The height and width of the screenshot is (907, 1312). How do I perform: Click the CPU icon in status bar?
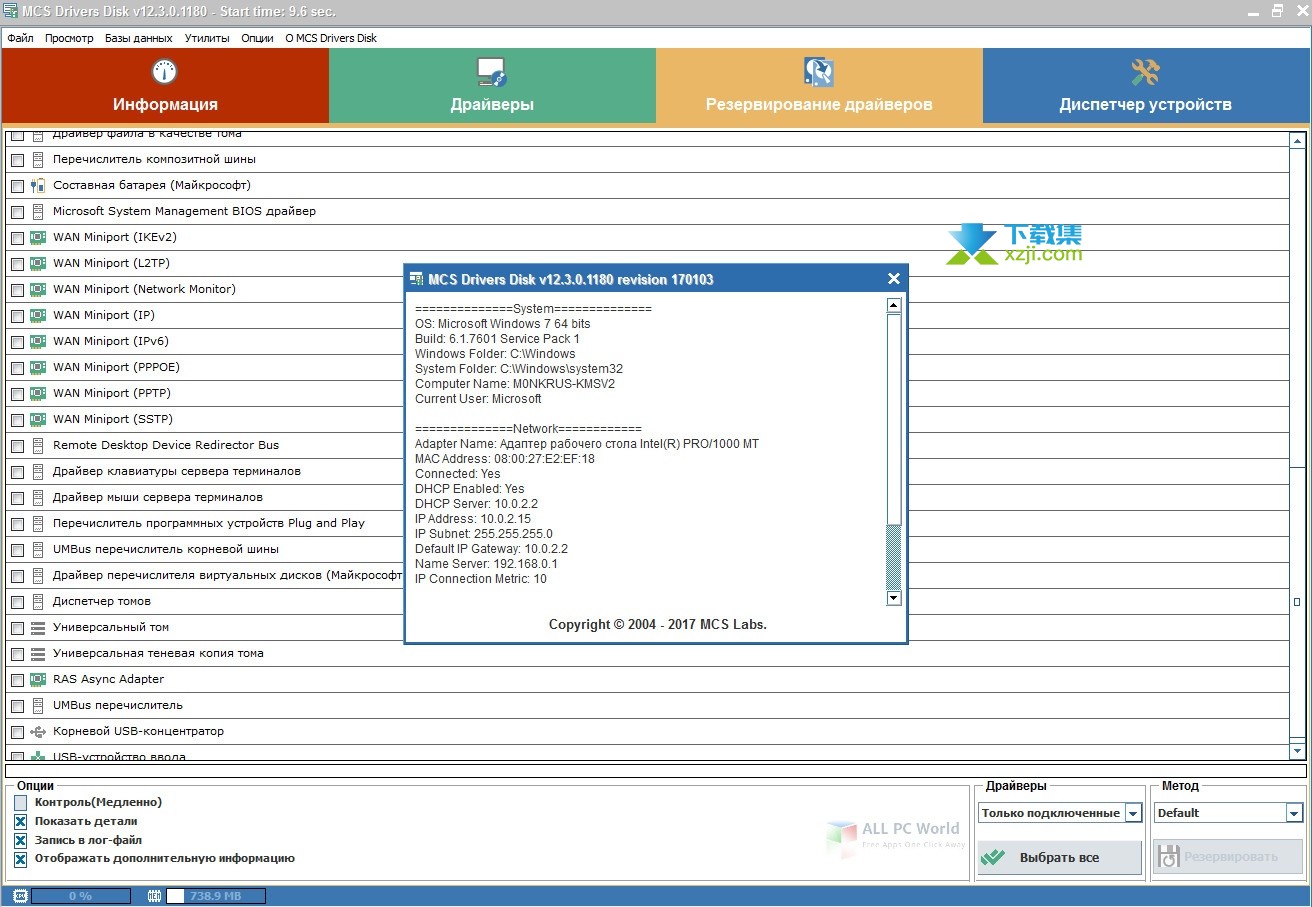point(20,896)
